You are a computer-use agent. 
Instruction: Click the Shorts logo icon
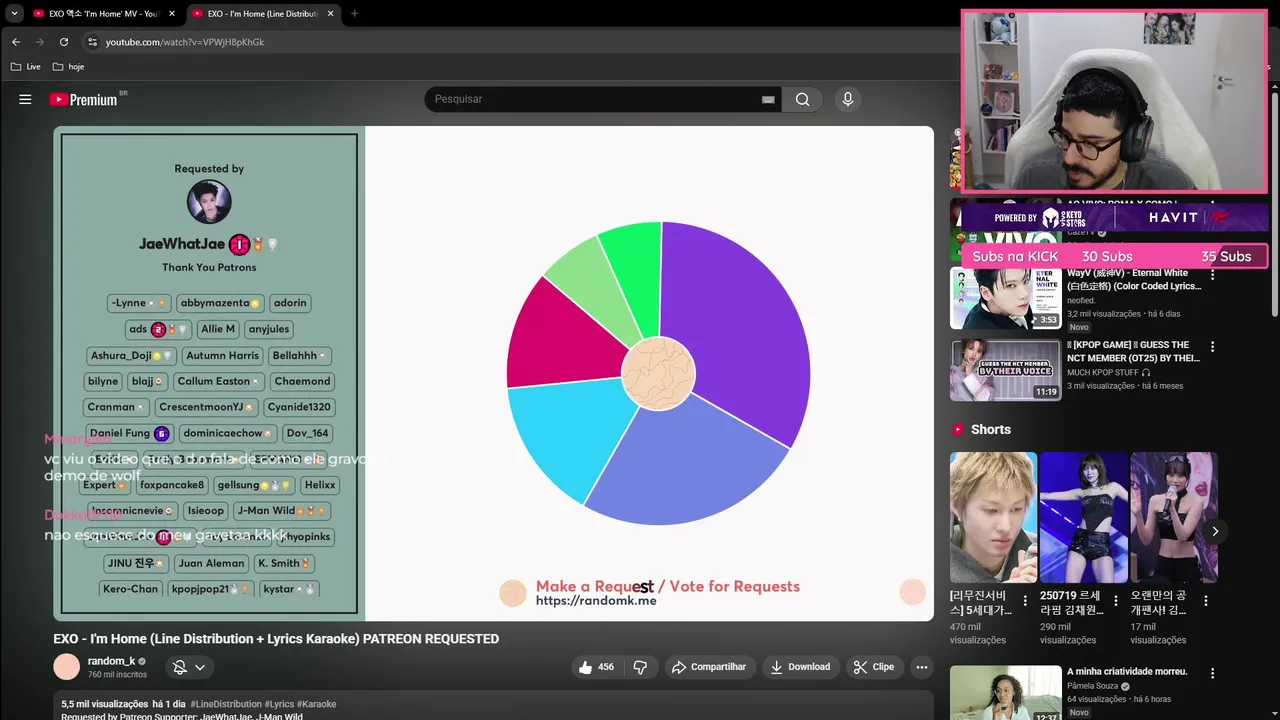point(958,429)
